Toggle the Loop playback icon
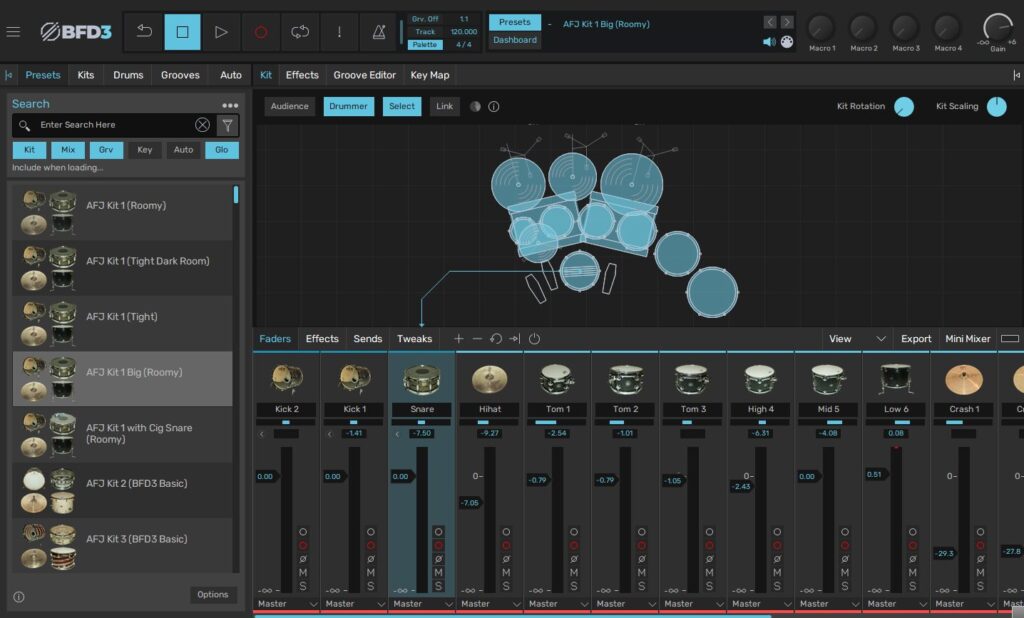The width and height of the screenshot is (1024, 618). coord(300,32)
